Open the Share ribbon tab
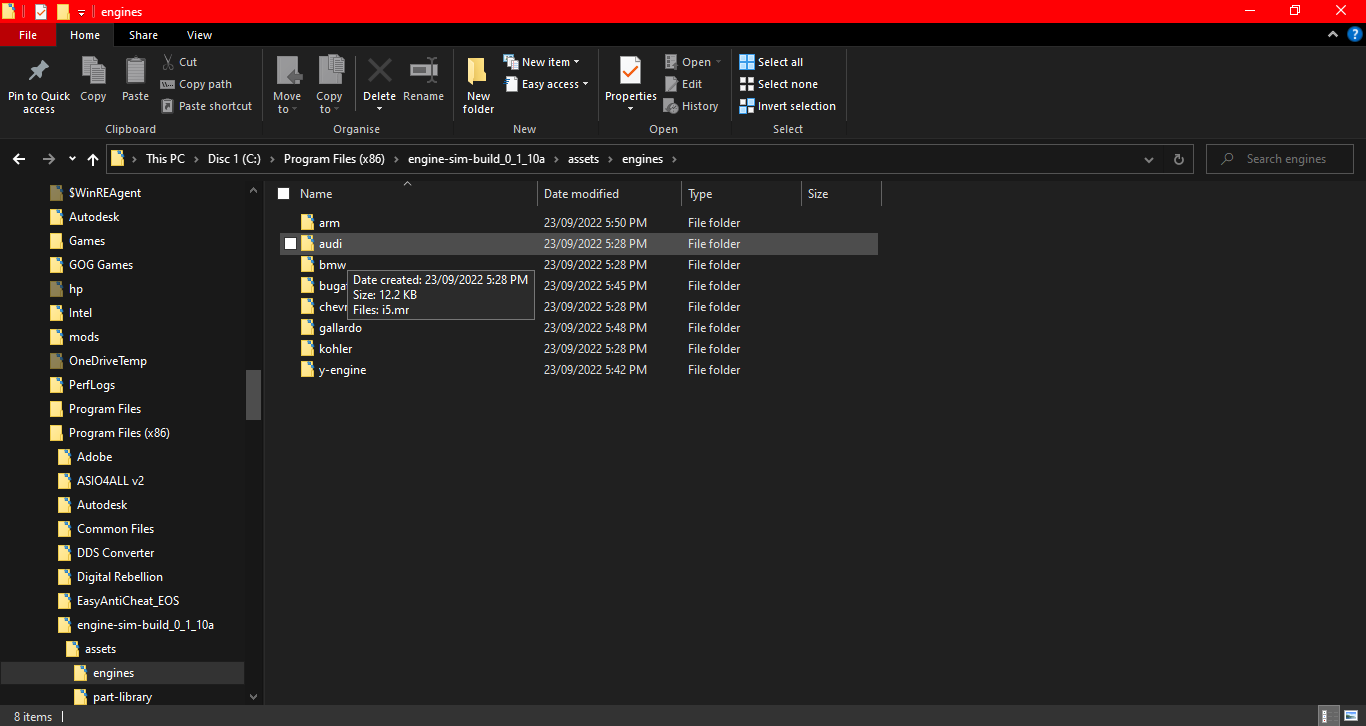1366x726 pixels. coord(143,34)
